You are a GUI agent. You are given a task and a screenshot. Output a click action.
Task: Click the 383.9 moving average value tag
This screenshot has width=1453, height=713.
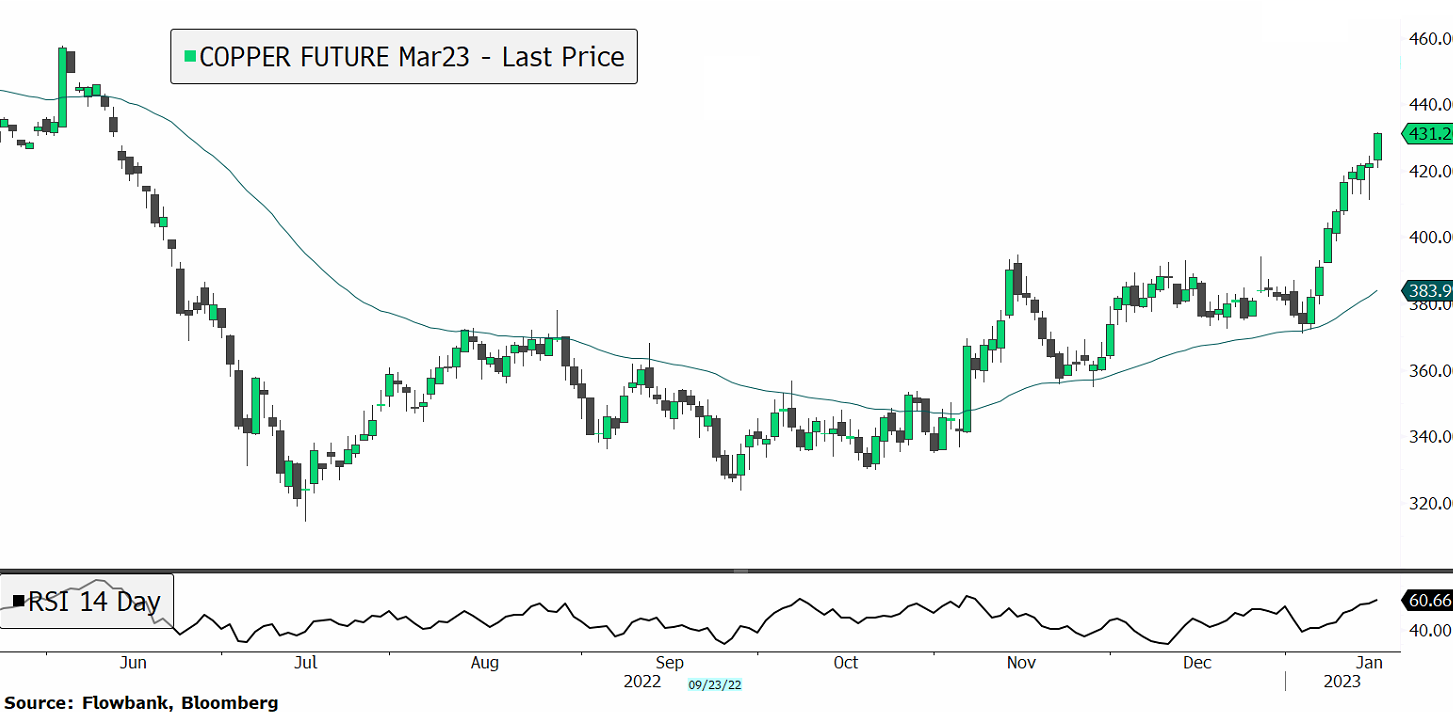[1428, 290]
